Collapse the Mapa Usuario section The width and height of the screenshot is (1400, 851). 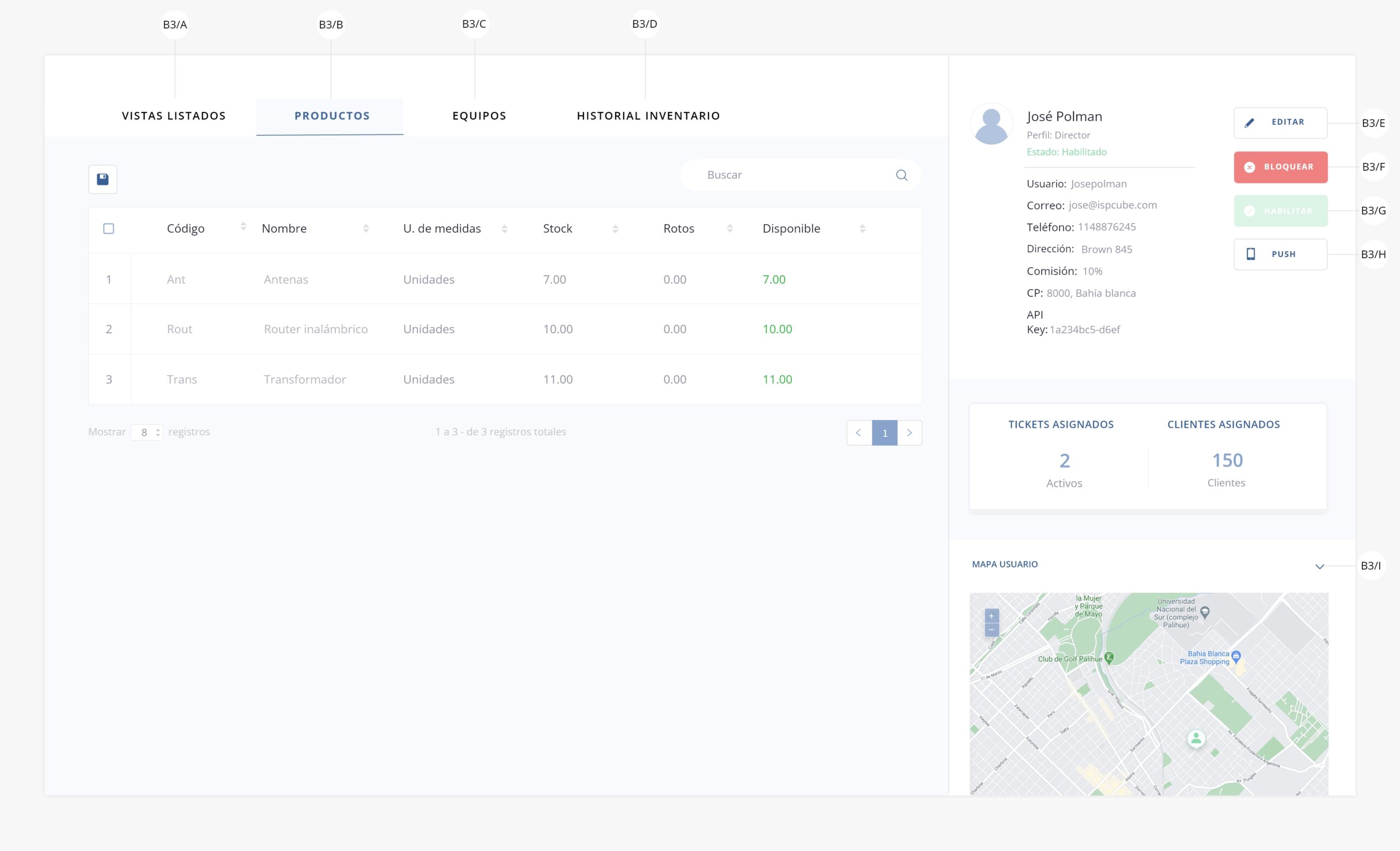(1319, 567)
